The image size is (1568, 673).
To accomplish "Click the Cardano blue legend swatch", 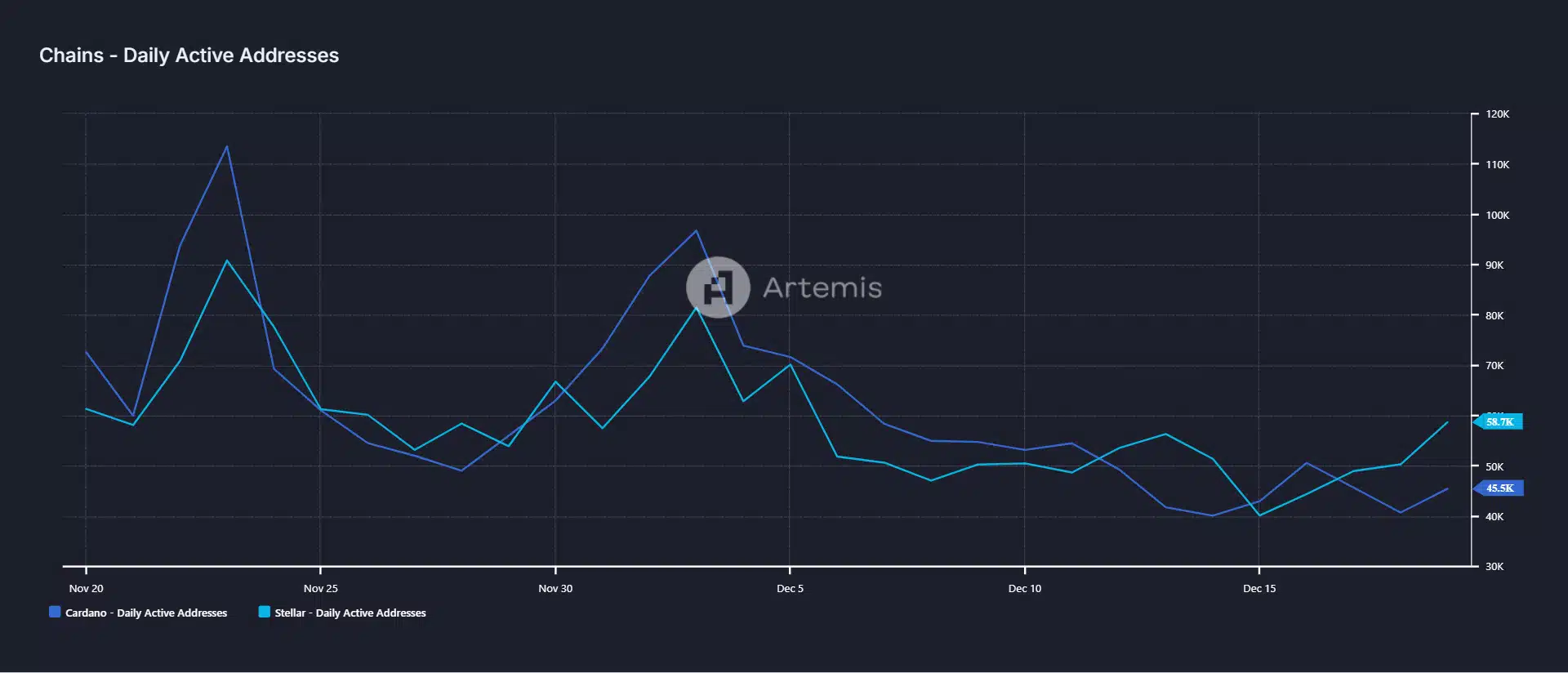I will pos(55,612).
